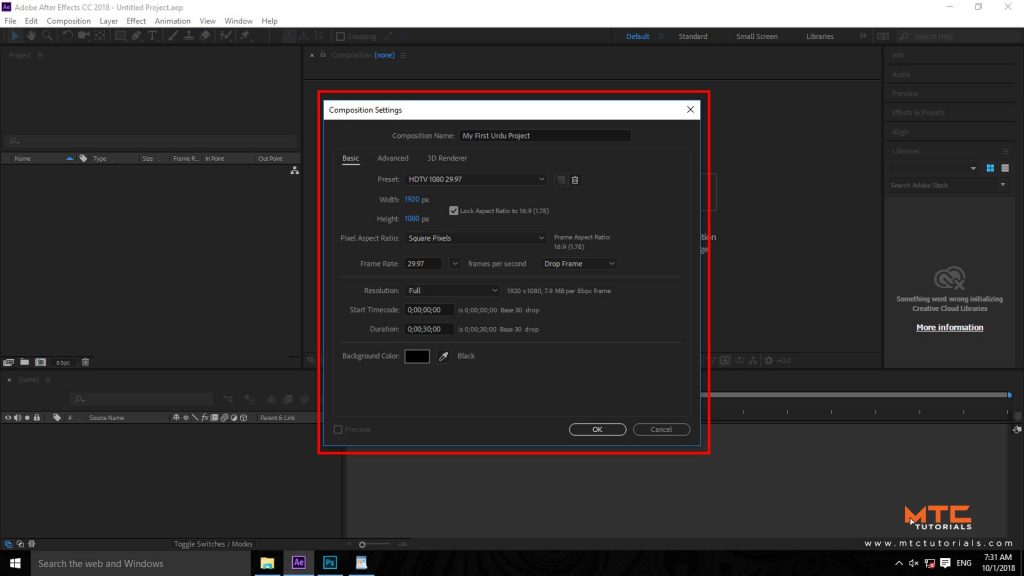Open the File menu
Viewport: 1024px width, 576px height.
(10, 21)
